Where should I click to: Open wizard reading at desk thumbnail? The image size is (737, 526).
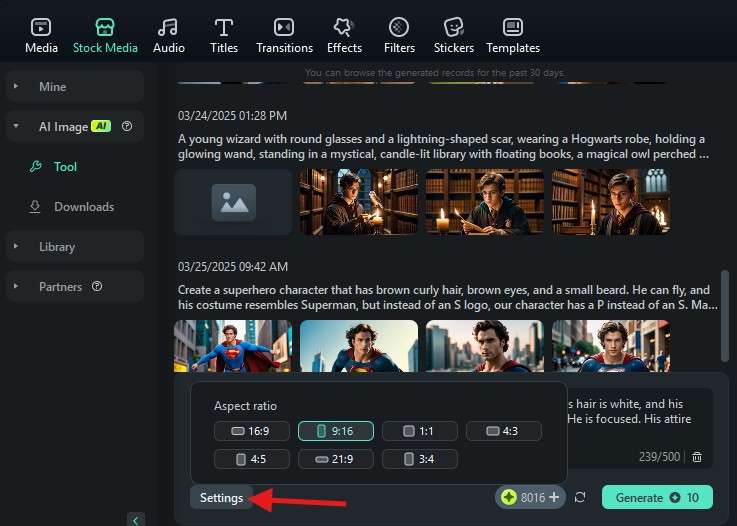(485, 202)
